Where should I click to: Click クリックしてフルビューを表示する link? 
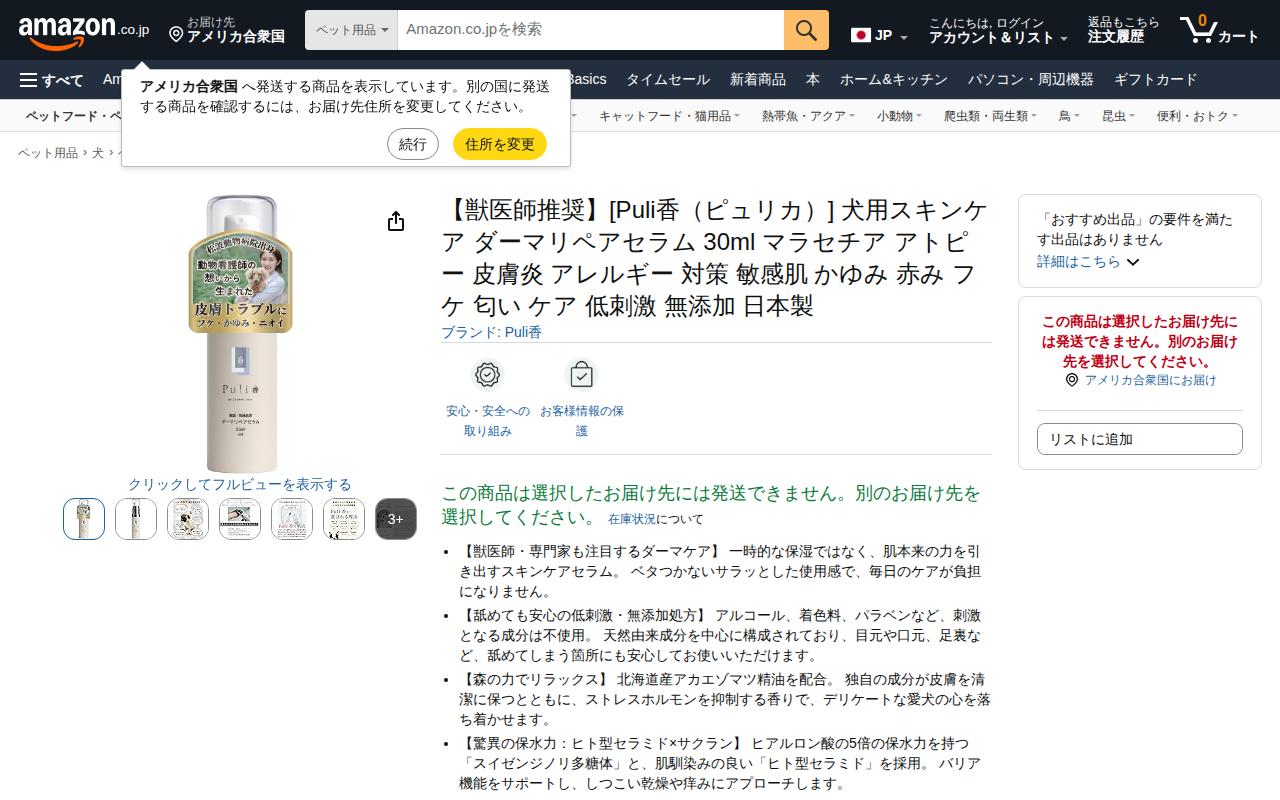(x=240, y=484)
